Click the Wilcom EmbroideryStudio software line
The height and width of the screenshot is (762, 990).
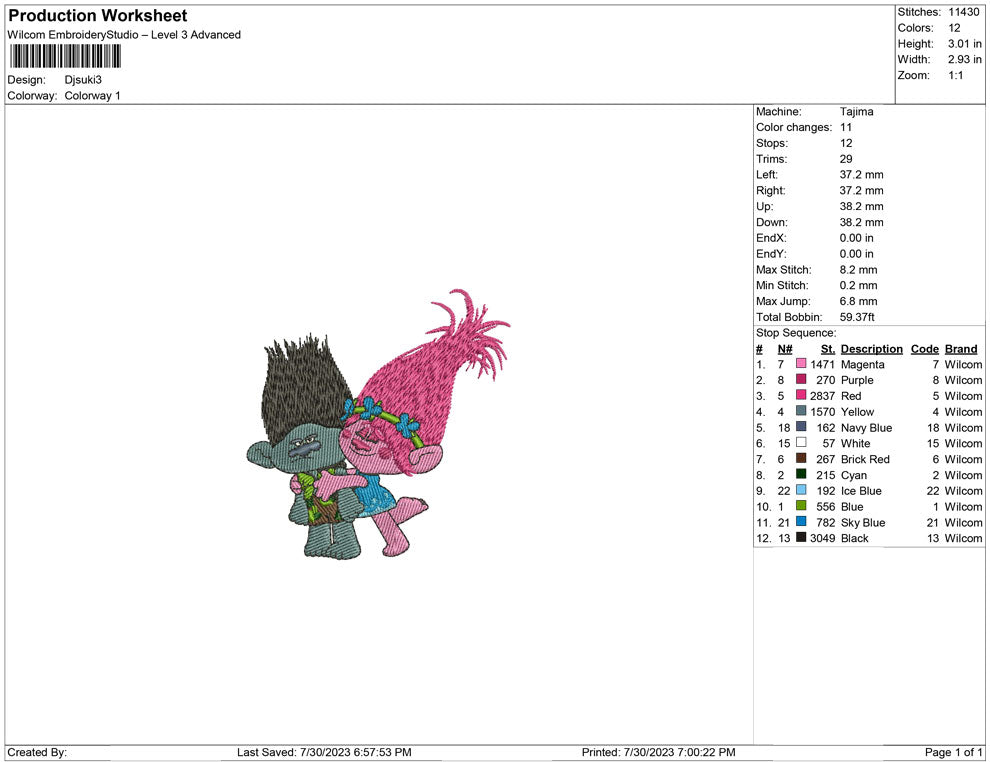coord(124,35)
